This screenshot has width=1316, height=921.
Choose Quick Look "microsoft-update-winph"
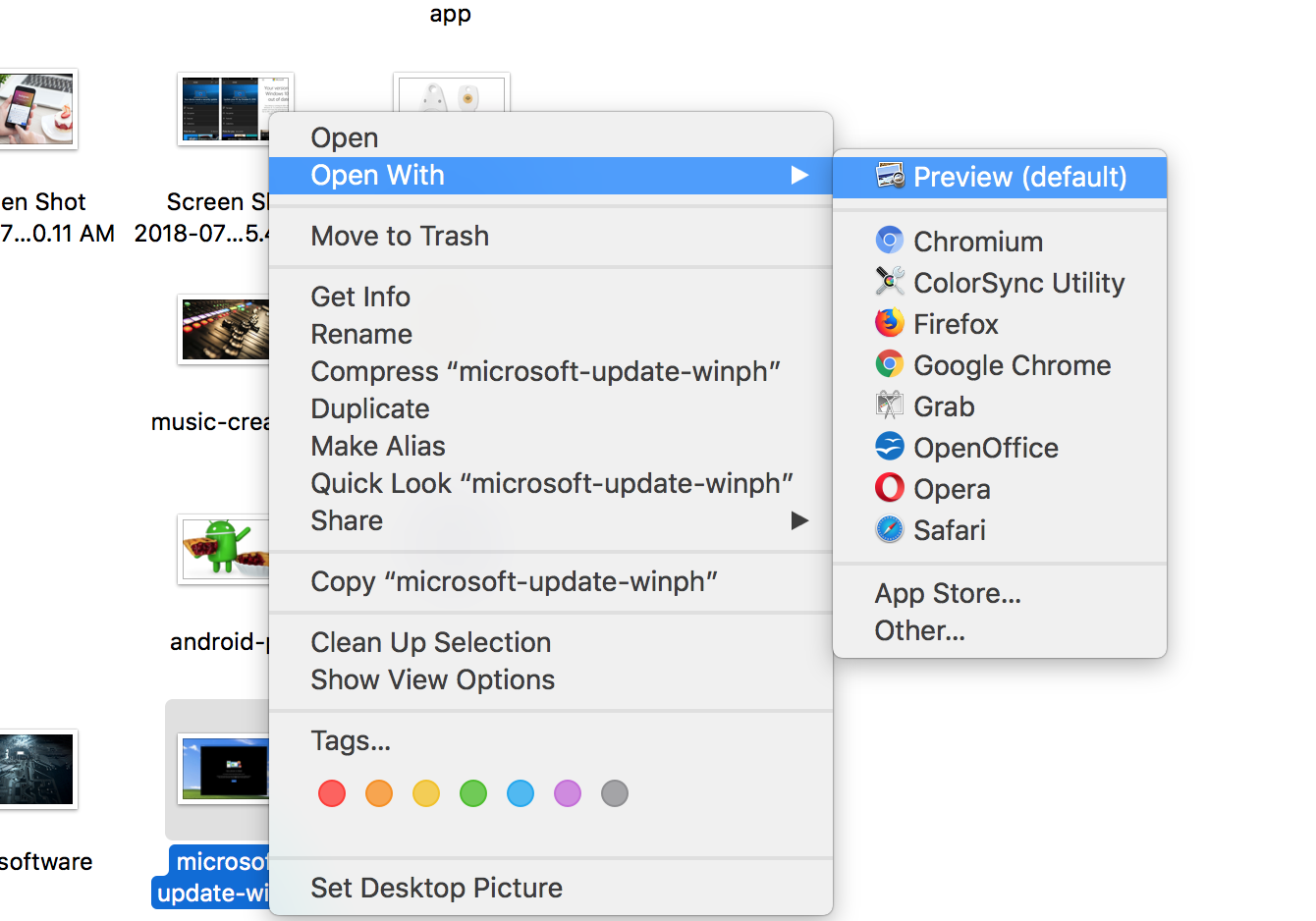(553, 483)
